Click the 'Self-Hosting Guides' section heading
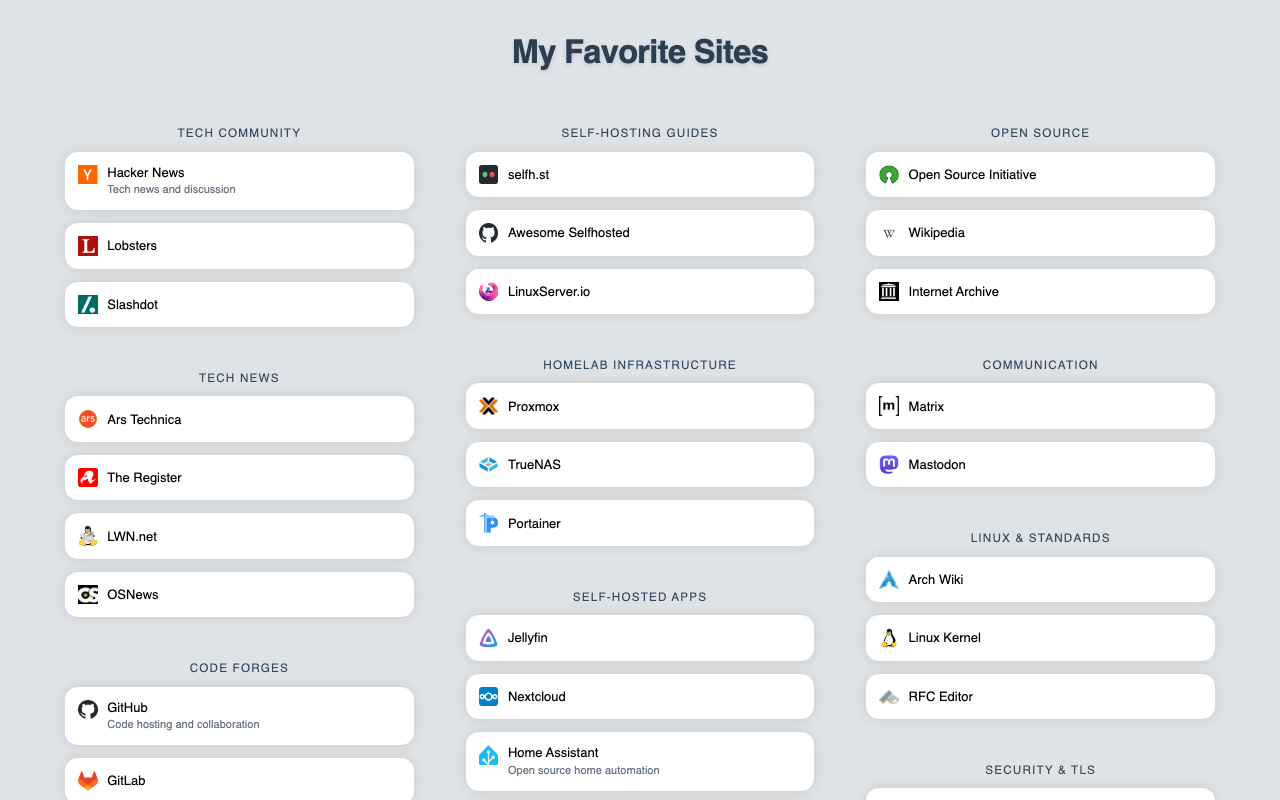This screenshot has height=800, width=1280. [x=640, y=133]
